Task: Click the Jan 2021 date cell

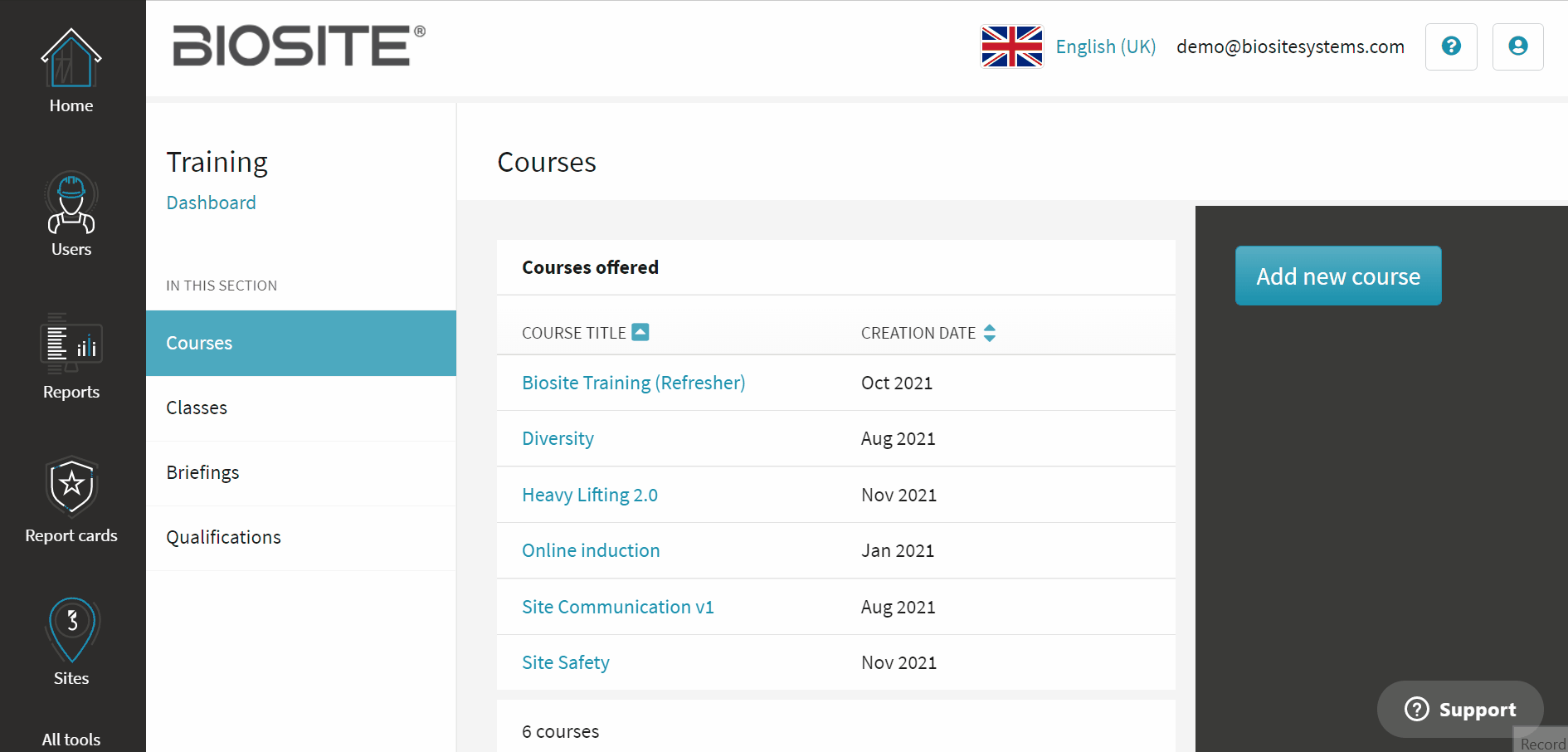Action: click(x=898, y=550)
